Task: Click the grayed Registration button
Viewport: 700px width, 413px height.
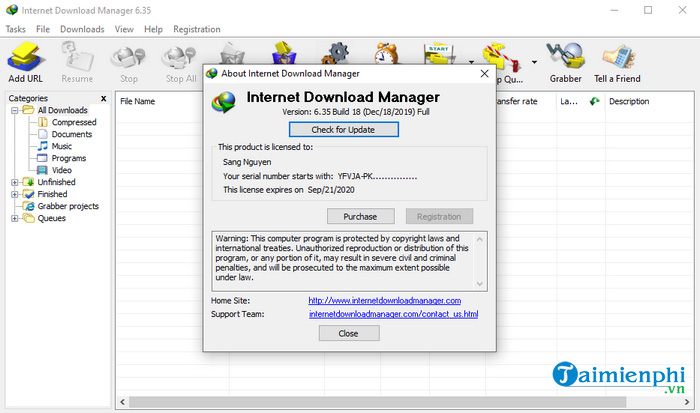Action: coord(439,217)
